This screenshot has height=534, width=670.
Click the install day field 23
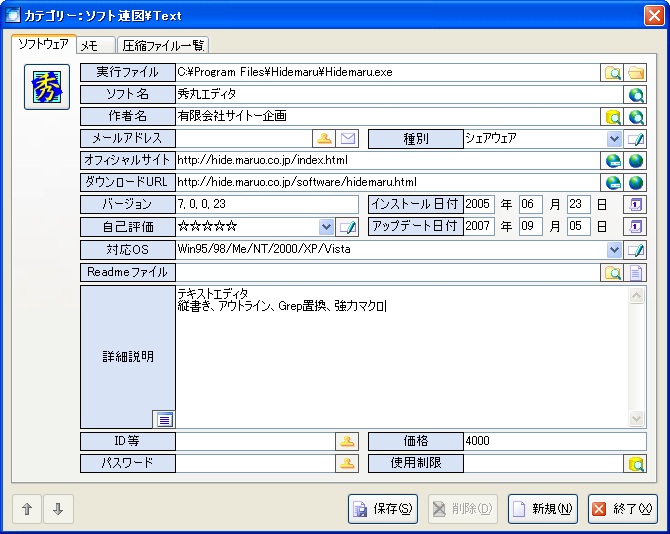(x=579, y=205)
